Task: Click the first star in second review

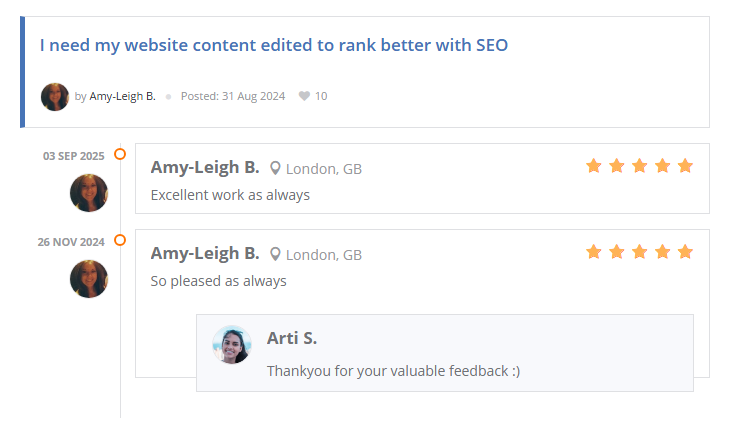Action: [x=594, y=252]
